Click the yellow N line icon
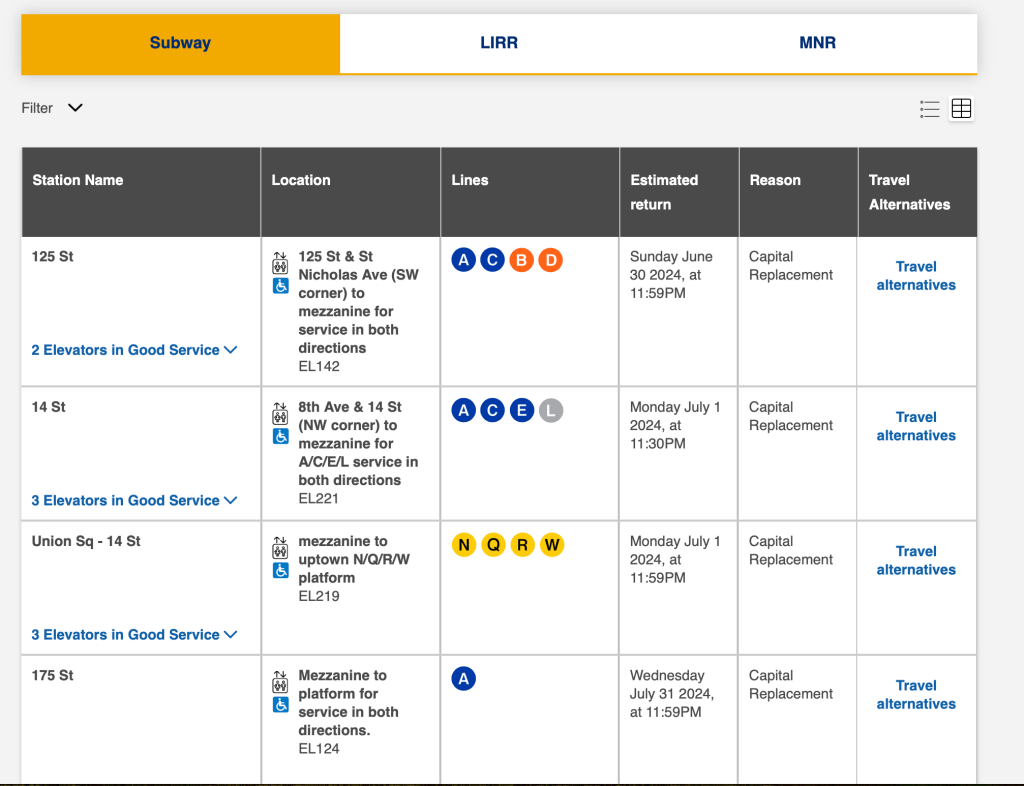The height and width of the screenshot is (786, 1024). coord(463,545)
